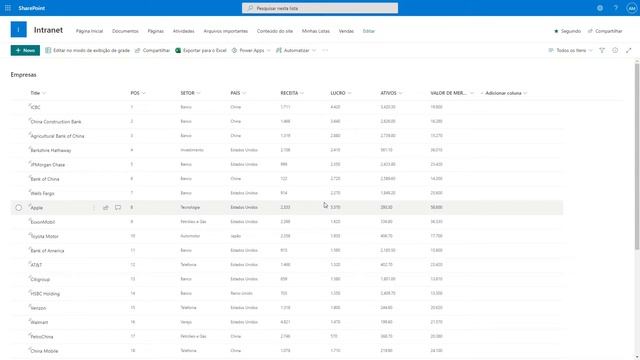Click the Pesquisar nesta lista search box
The width and height of the screenshot is (640, 360).
point(320,8)
